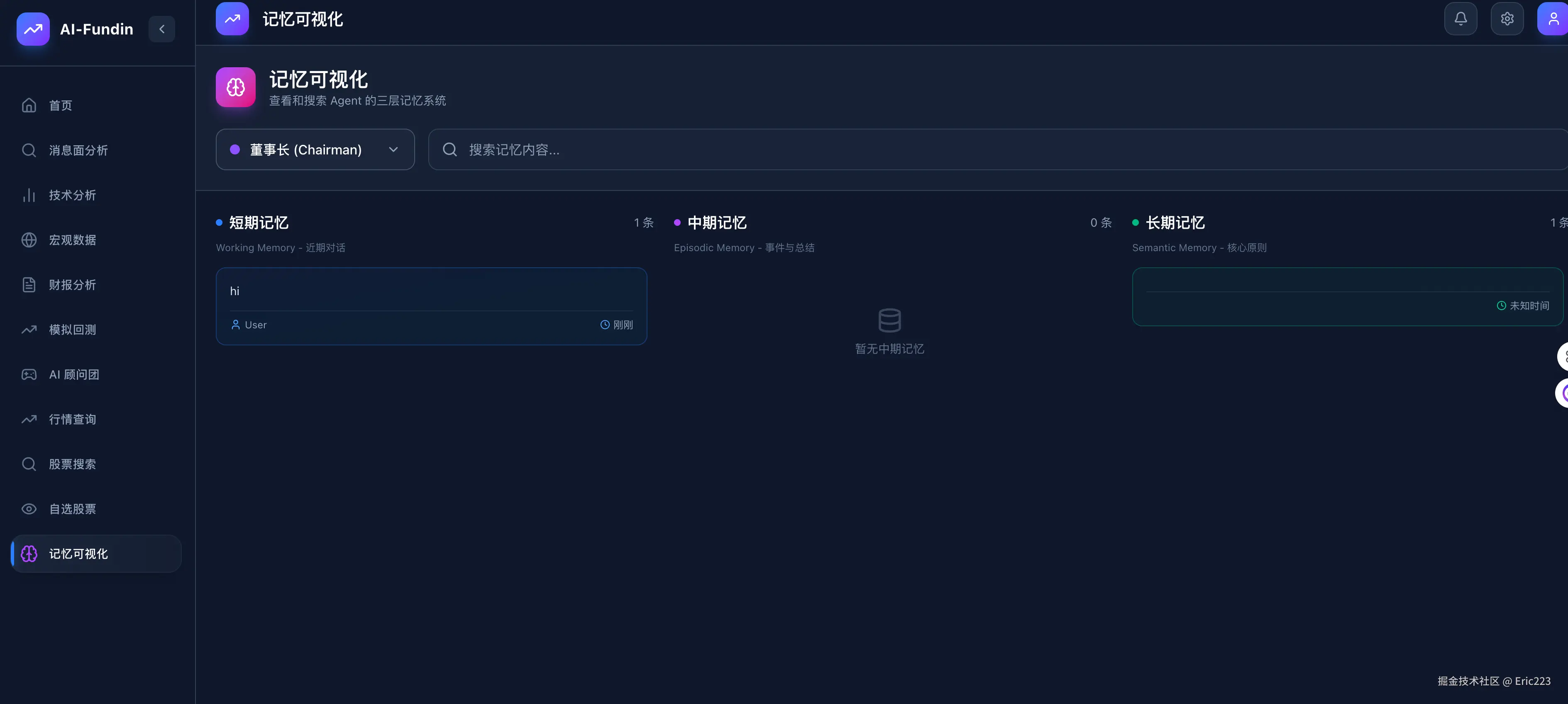
Task: Click the search magnifier icon in memory search
Action: click(450, 149)
